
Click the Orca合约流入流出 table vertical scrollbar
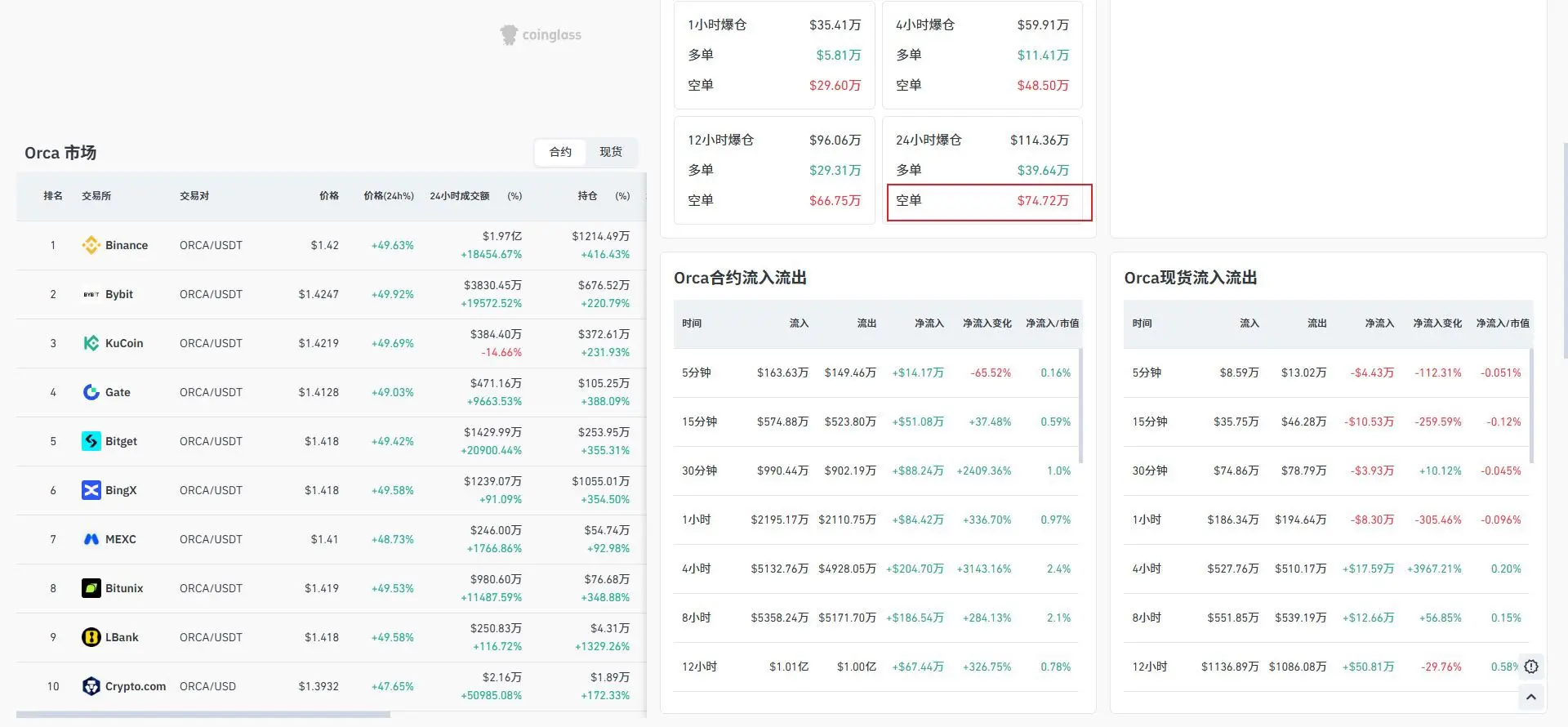pyautogui.click(x=1080, y=406)
